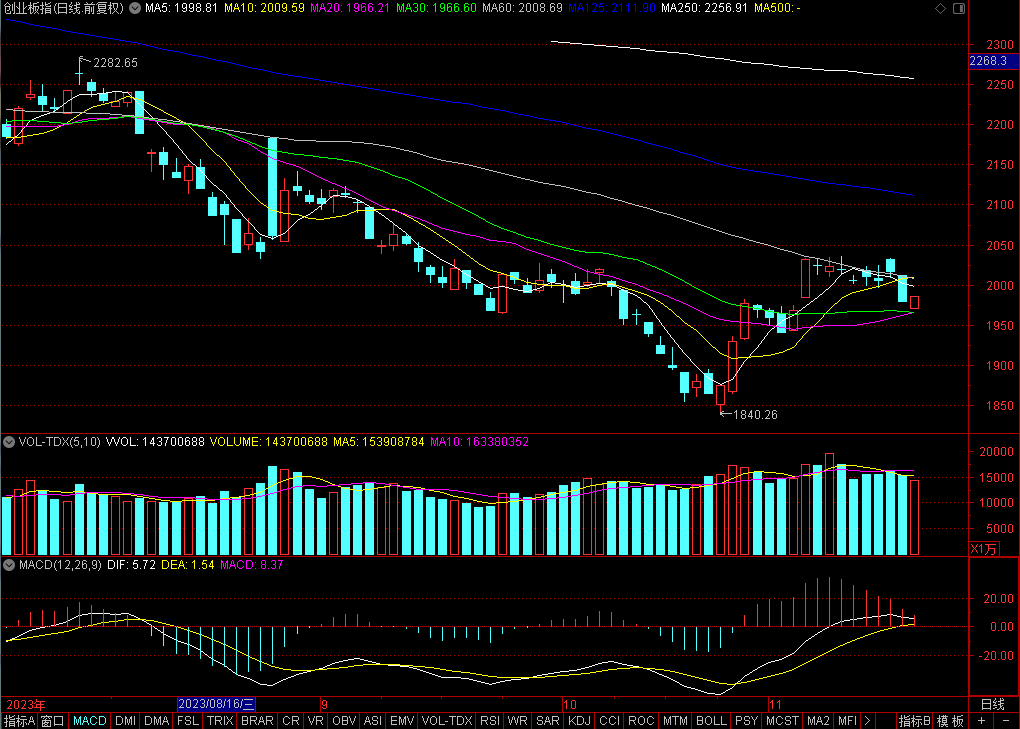Viewport: 1020px width, 729px height.
Task: Click the minus zoom-out icon
Action: pos(1006,721)
